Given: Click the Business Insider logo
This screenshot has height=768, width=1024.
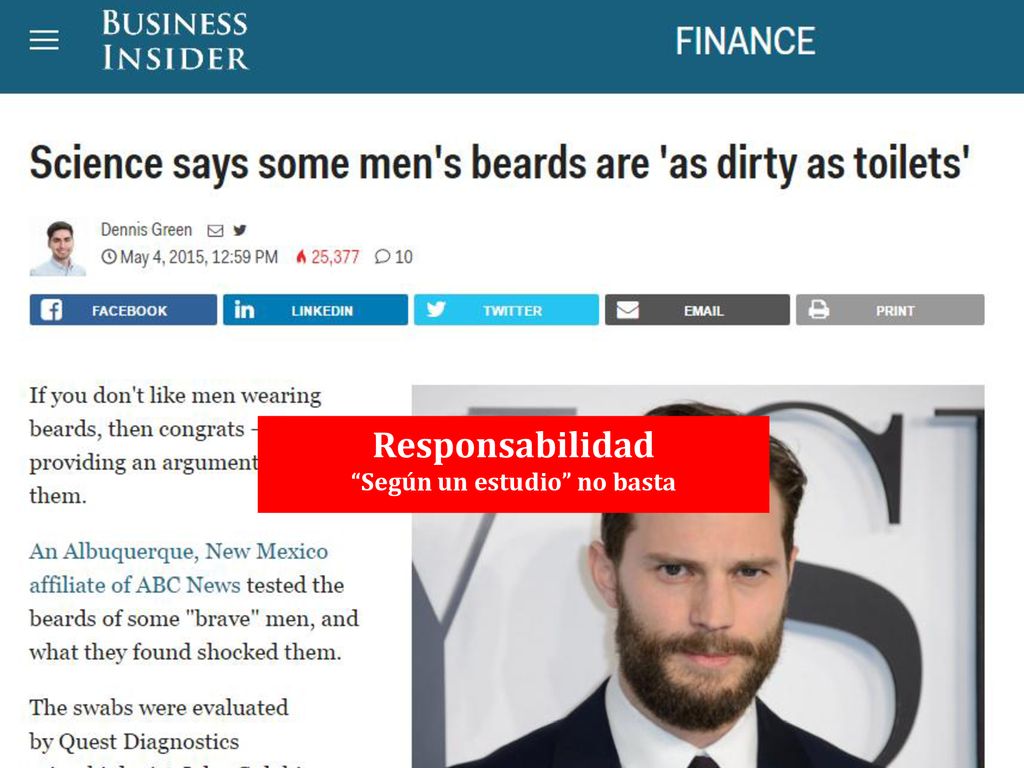Looking at the screenshot, I should (175, 40).
